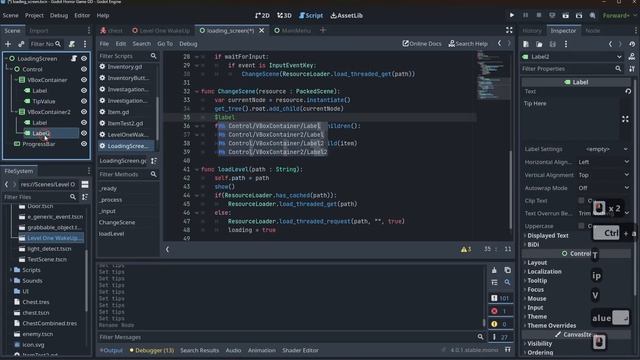Open Horizontal Alignment dropdown

(x=603, y=162)
